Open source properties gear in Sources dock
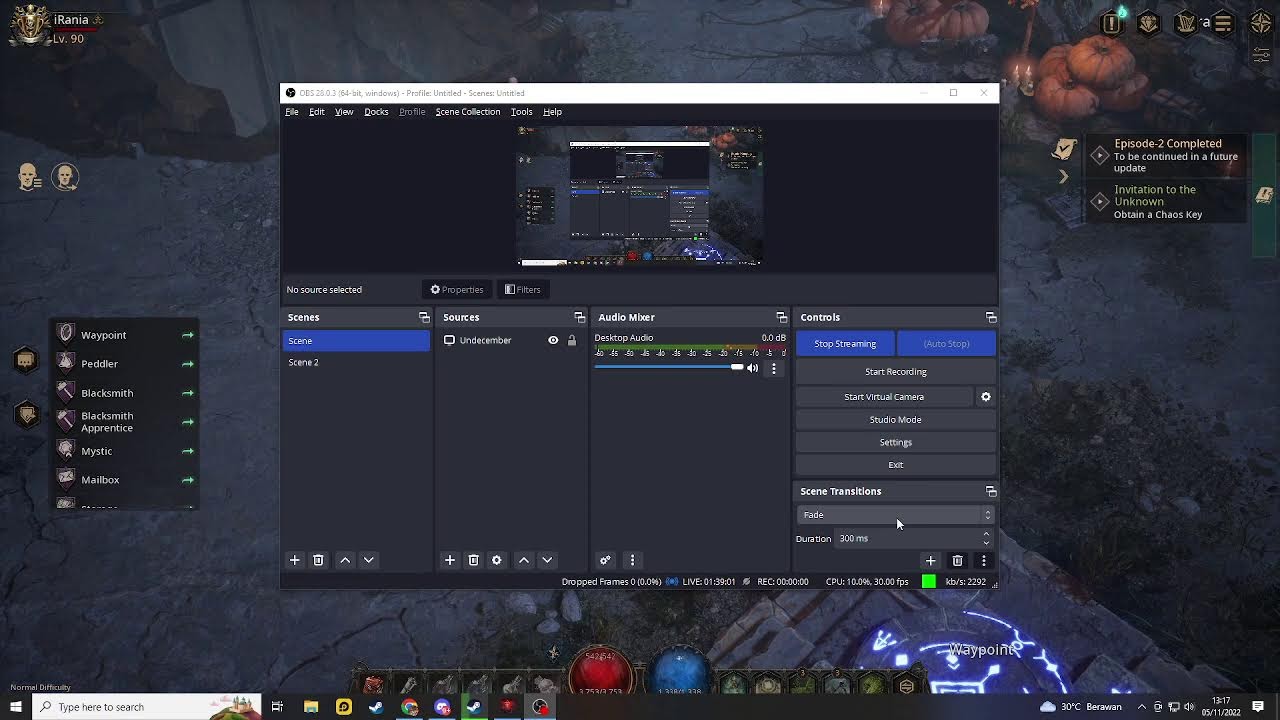This screenshot has width=1280, height=720. tap(496, 560)
